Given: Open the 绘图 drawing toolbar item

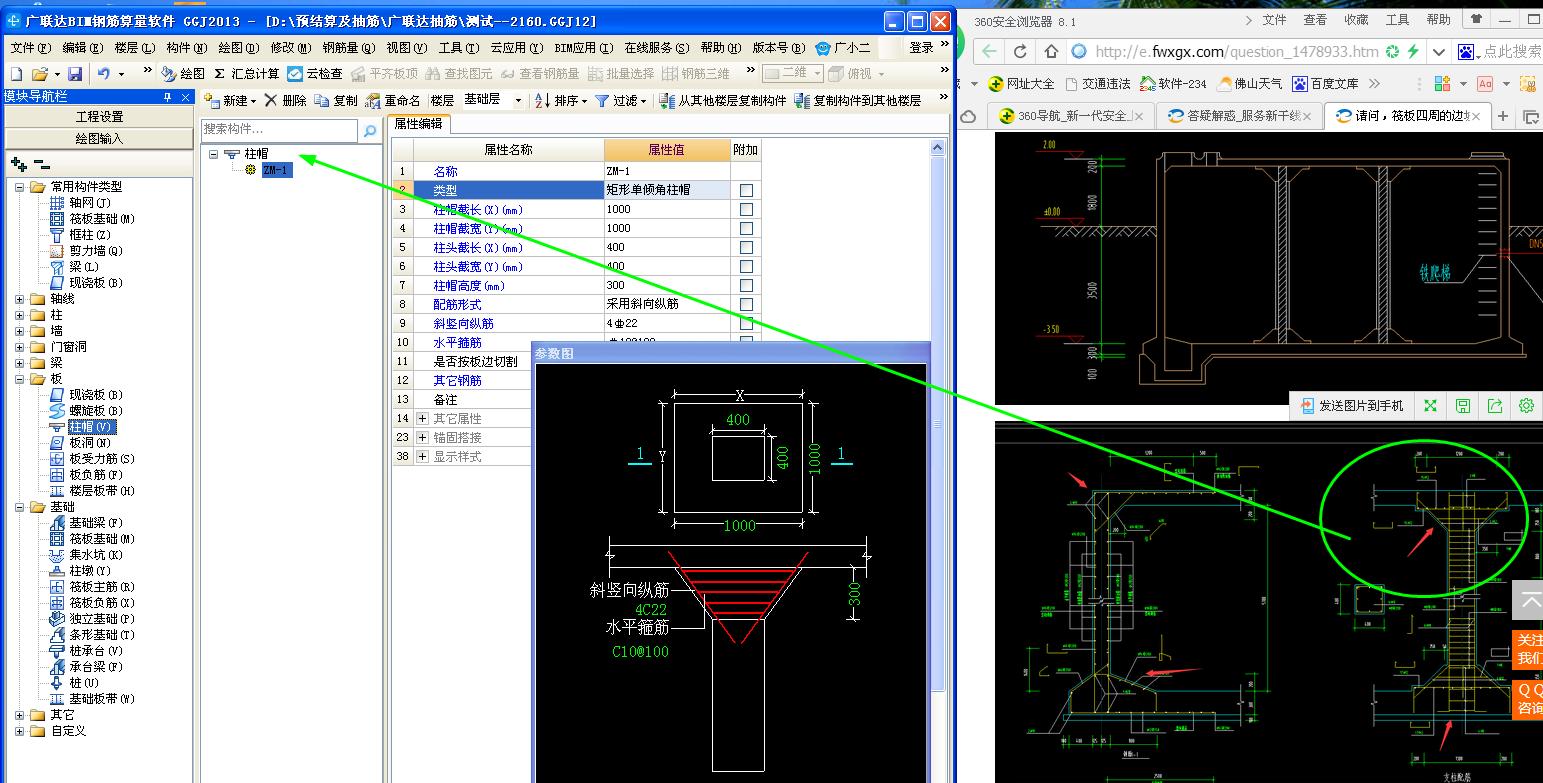Looking at the screenshot, I should [x=184, y=74].
